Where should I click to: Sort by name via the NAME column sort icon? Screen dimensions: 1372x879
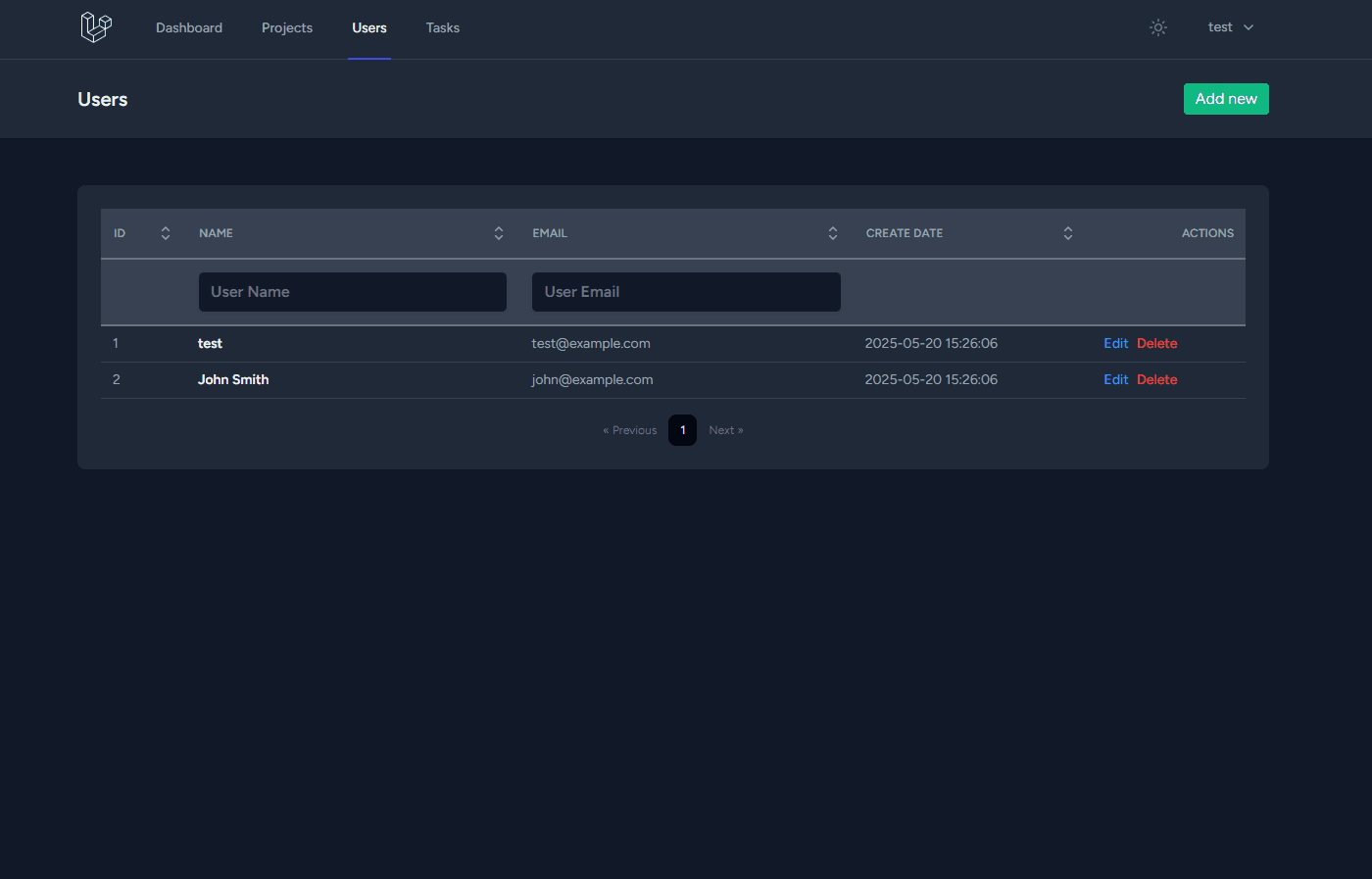(499, 233)
